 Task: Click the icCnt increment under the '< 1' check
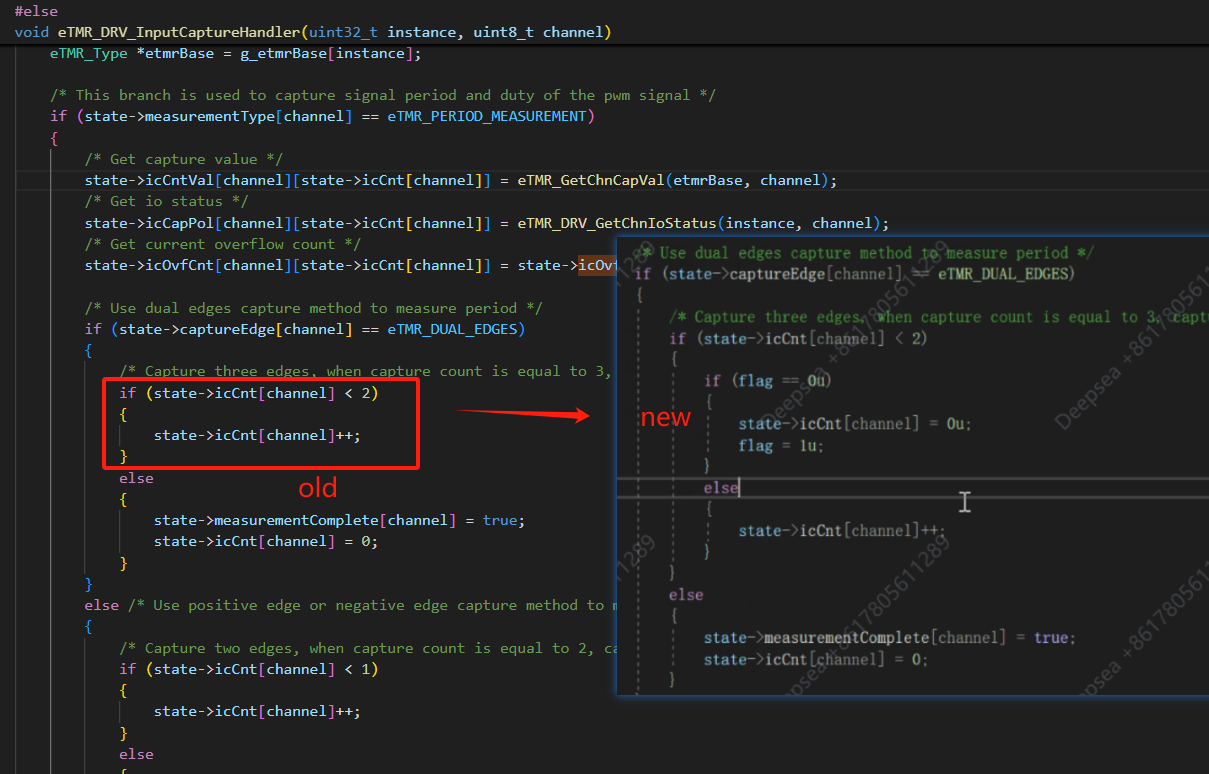click(x=257, y=711)
